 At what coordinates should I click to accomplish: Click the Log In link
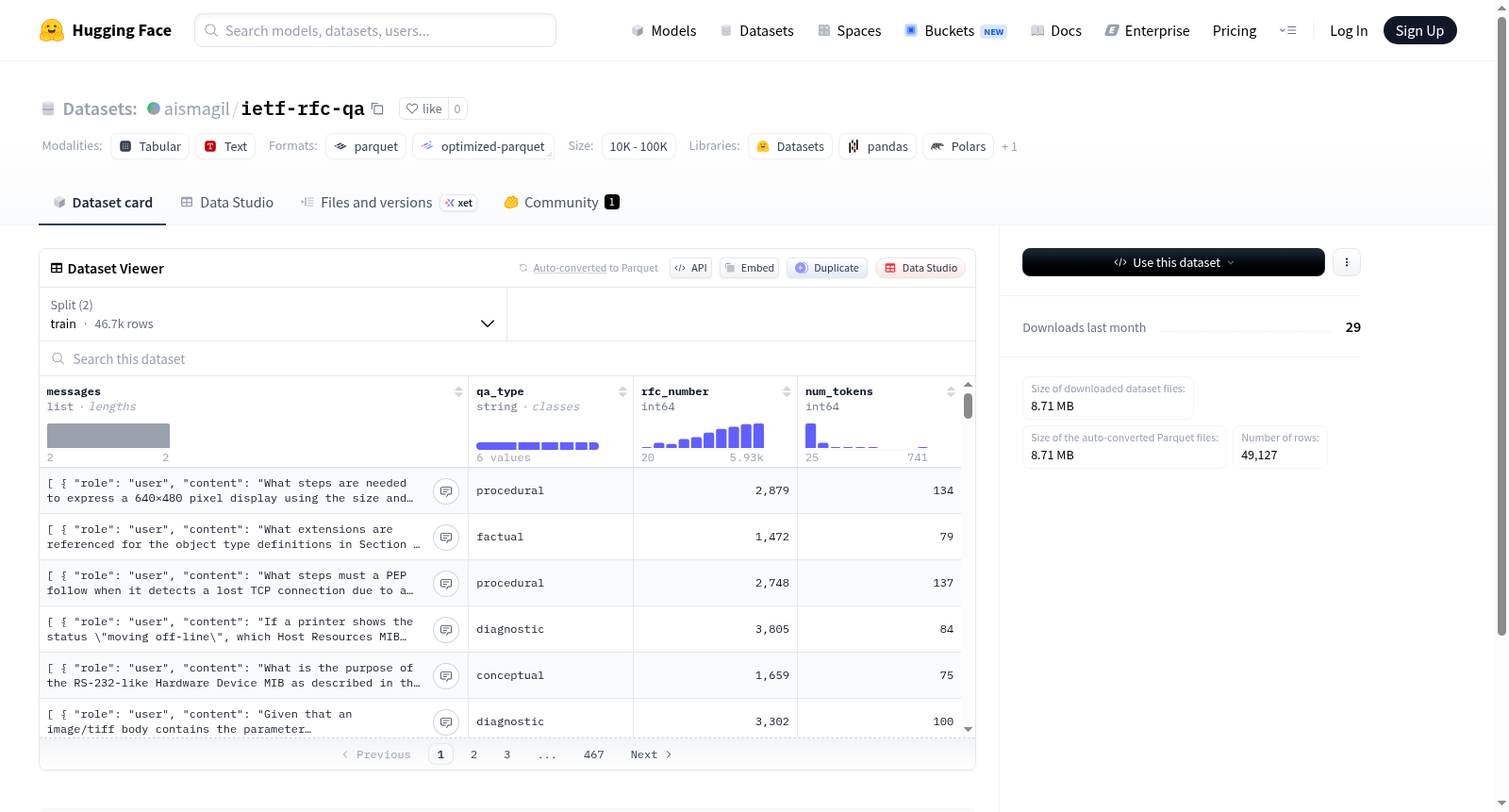click(x=1349, y=31)
